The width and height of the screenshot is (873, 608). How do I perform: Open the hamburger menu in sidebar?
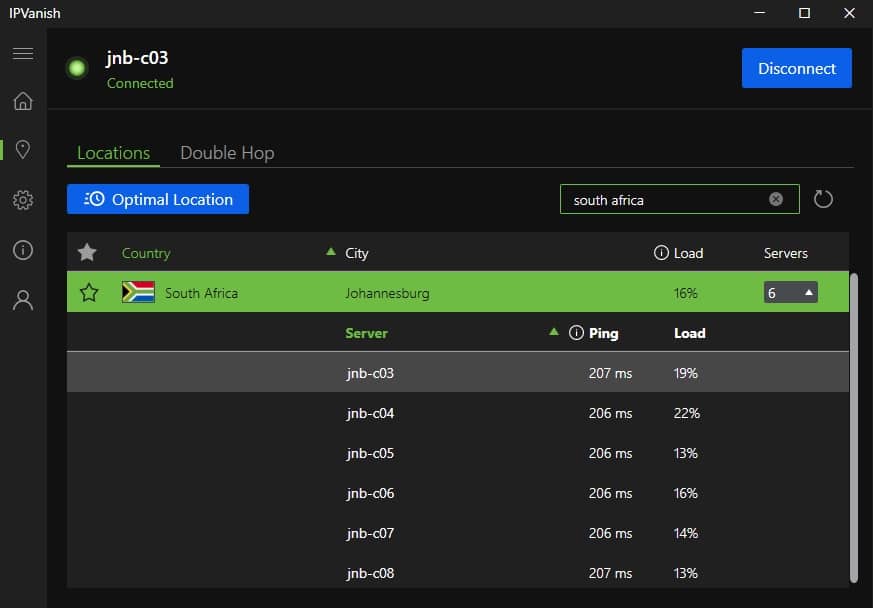tap(23, 53)
